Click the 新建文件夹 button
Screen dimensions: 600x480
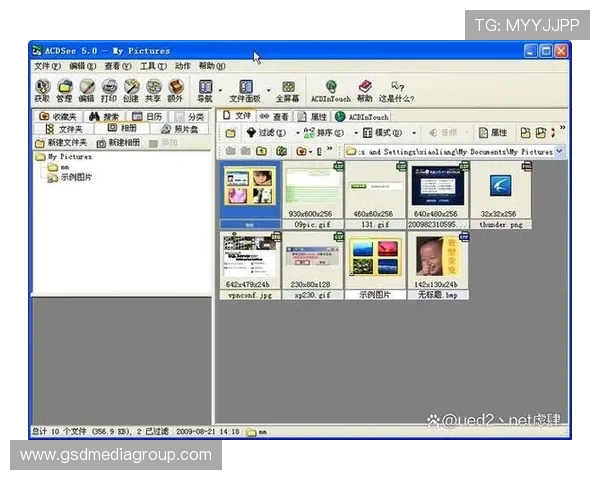(61, 143)
